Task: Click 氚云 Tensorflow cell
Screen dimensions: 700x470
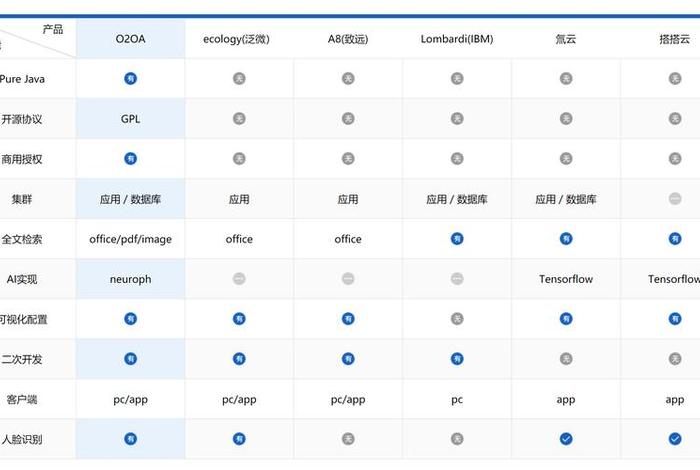Action: [x=566, y=279]
